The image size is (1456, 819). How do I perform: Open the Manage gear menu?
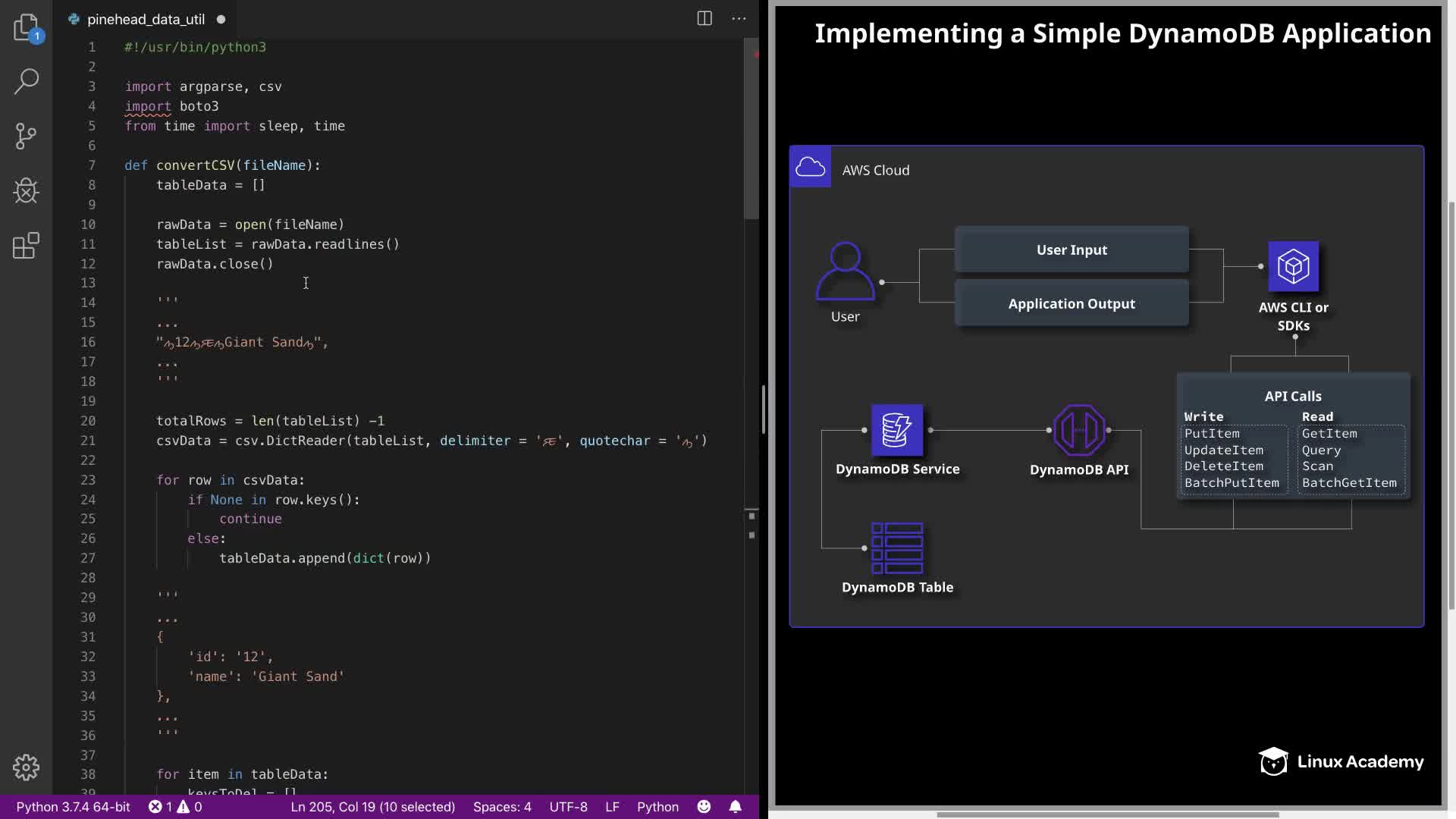coord(26,767)
